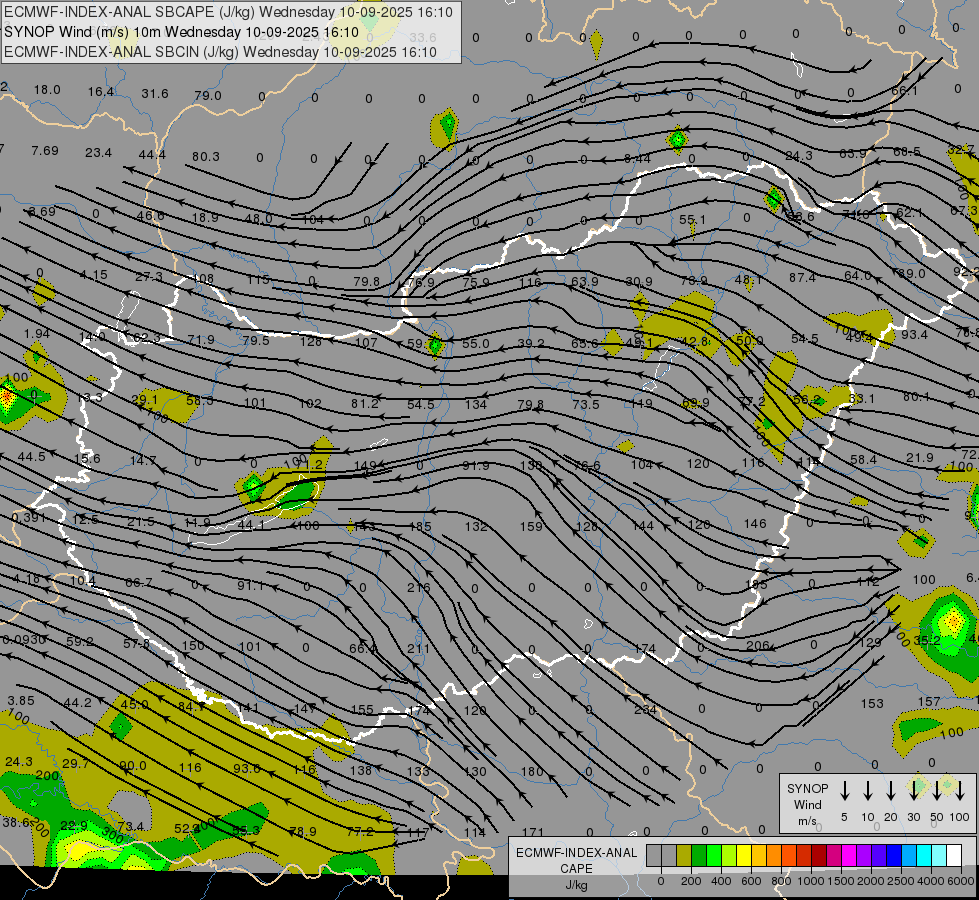Pick the amber swatch after 600 tick
This screenshot has width=979, height=900.
(759, 855)
